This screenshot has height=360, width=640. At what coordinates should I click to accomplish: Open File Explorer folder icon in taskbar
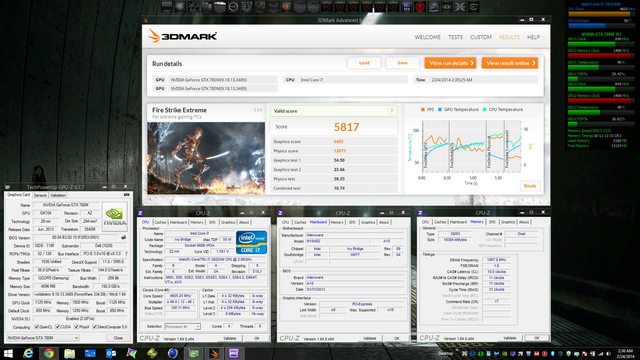pos(69,353)
